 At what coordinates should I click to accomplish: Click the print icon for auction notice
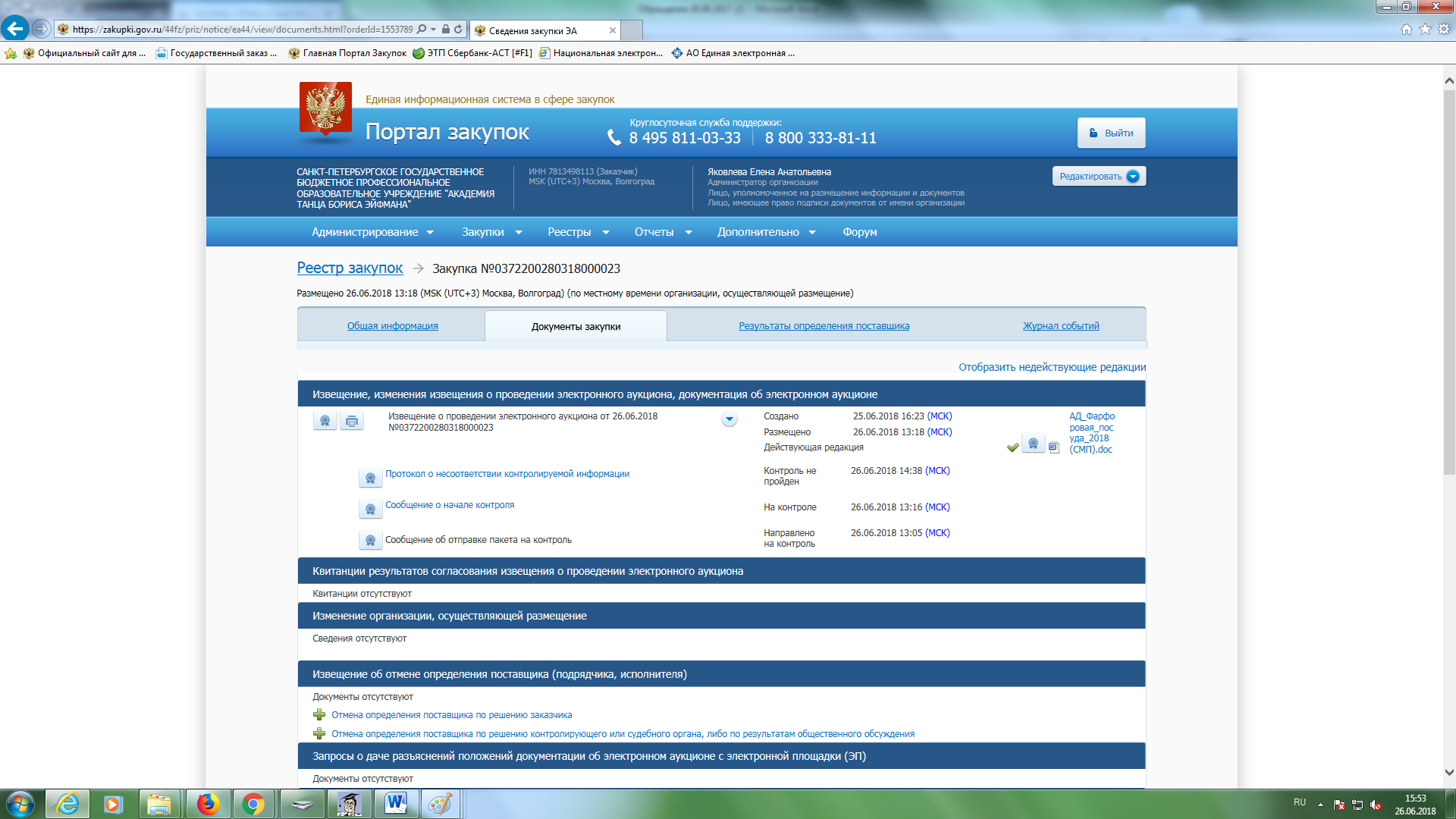(352, 421)
